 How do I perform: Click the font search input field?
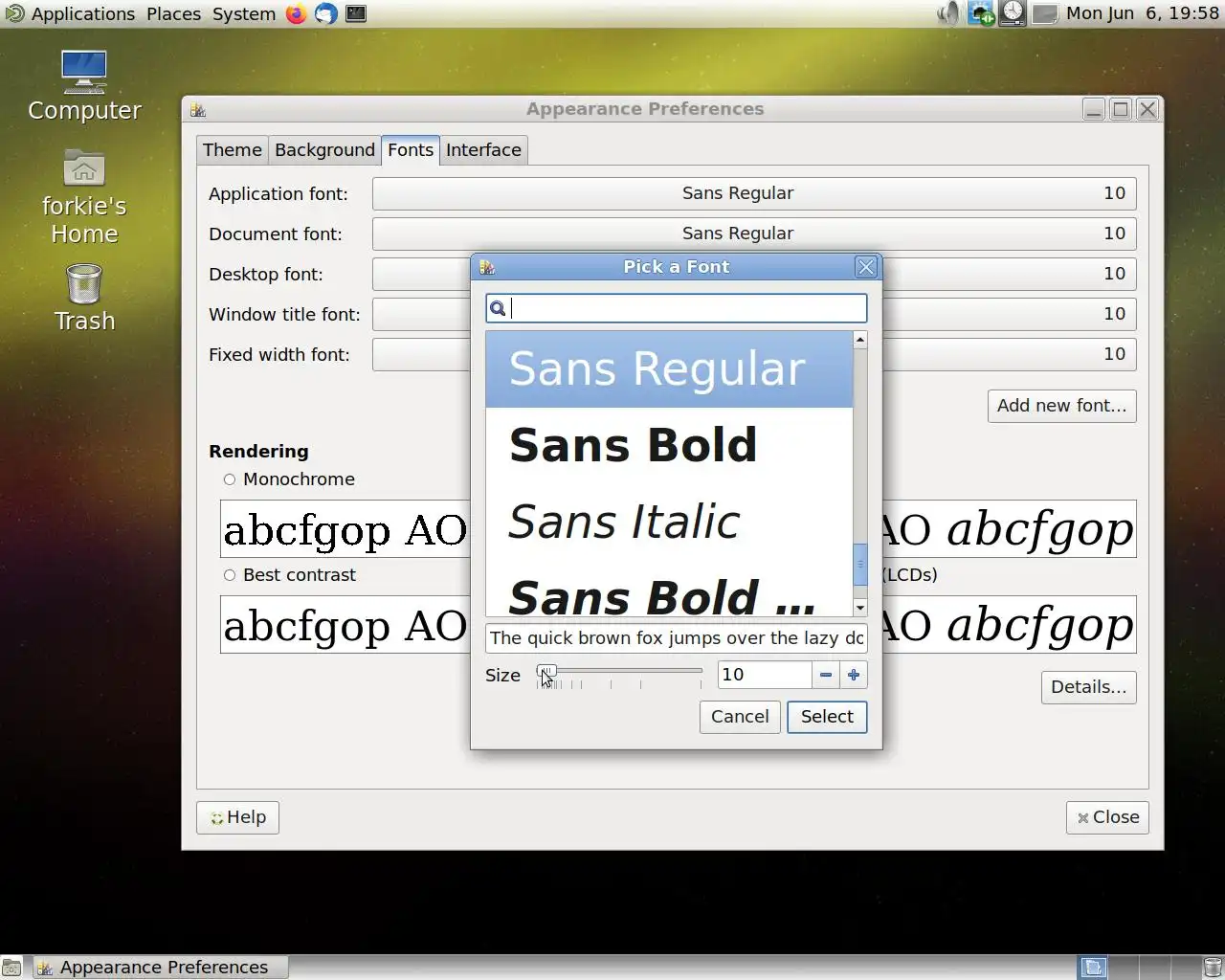point(677,308)
